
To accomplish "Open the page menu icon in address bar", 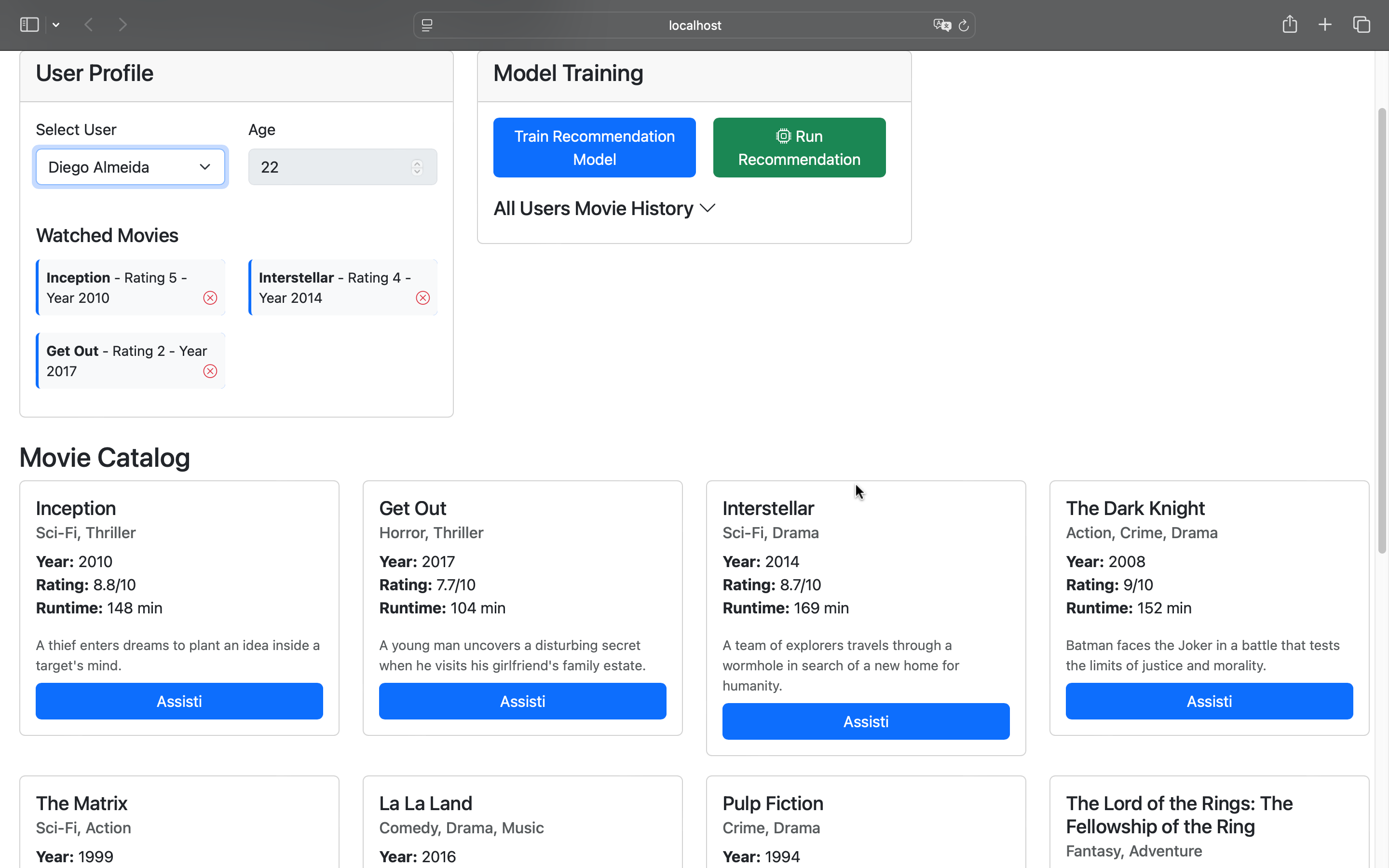I will point(427,25).
